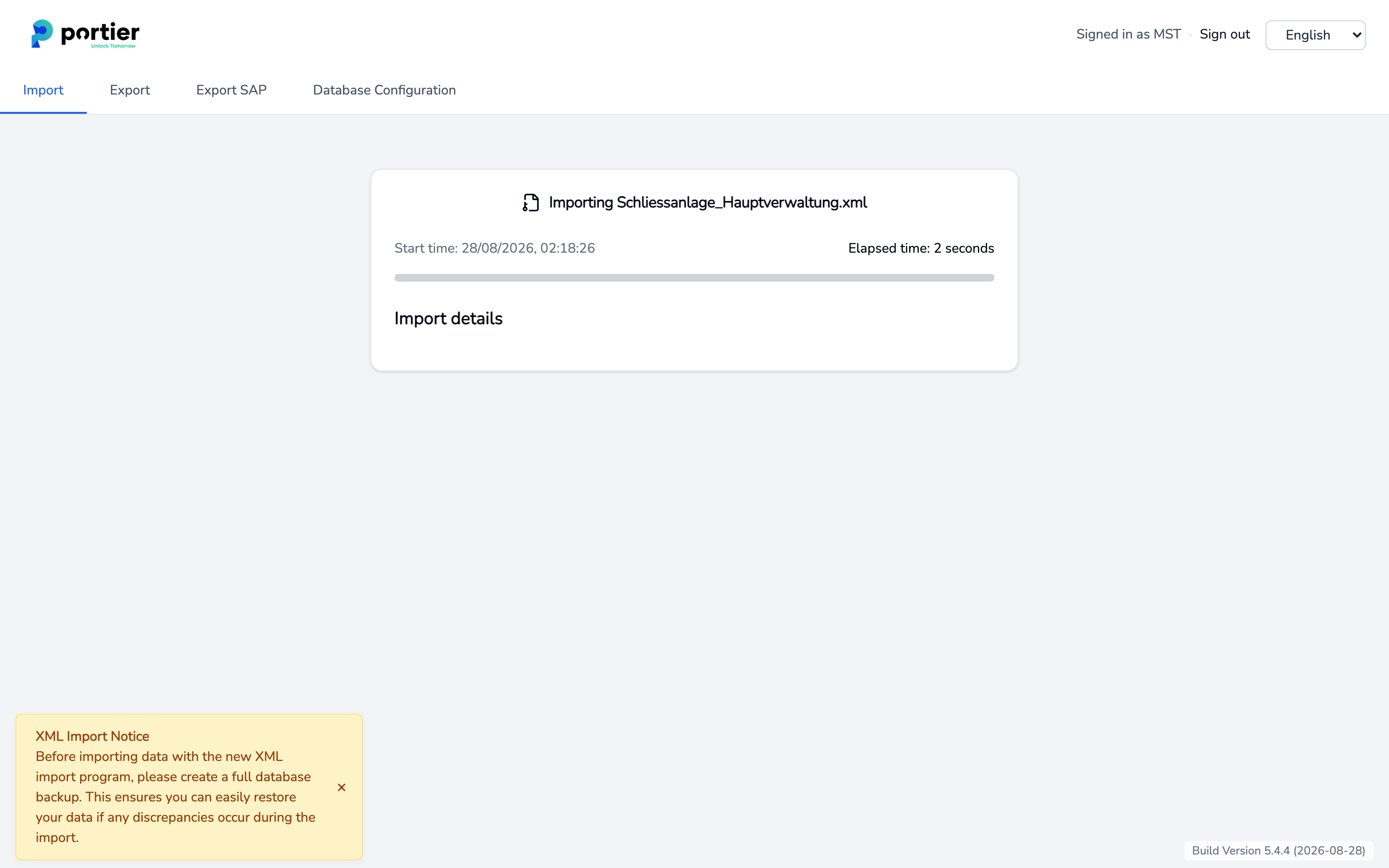The image size is (1389, 868).
Task: Click 'Elapsed time: 2 seconds'
Action: pos(921,248)
